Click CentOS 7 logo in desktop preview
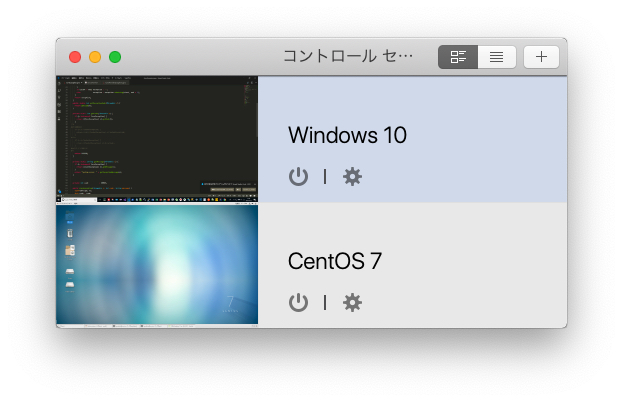The image size is (623, 402). [230, 303]
